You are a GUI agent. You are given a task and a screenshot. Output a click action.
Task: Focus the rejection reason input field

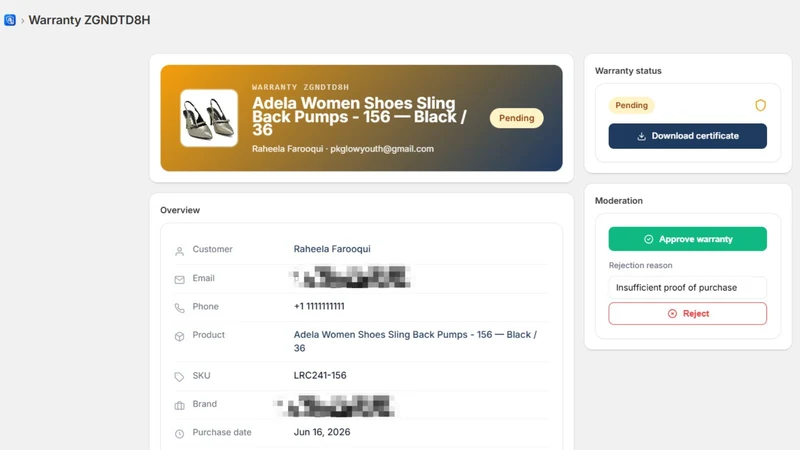pyautogui.click(x=687, y=287)
